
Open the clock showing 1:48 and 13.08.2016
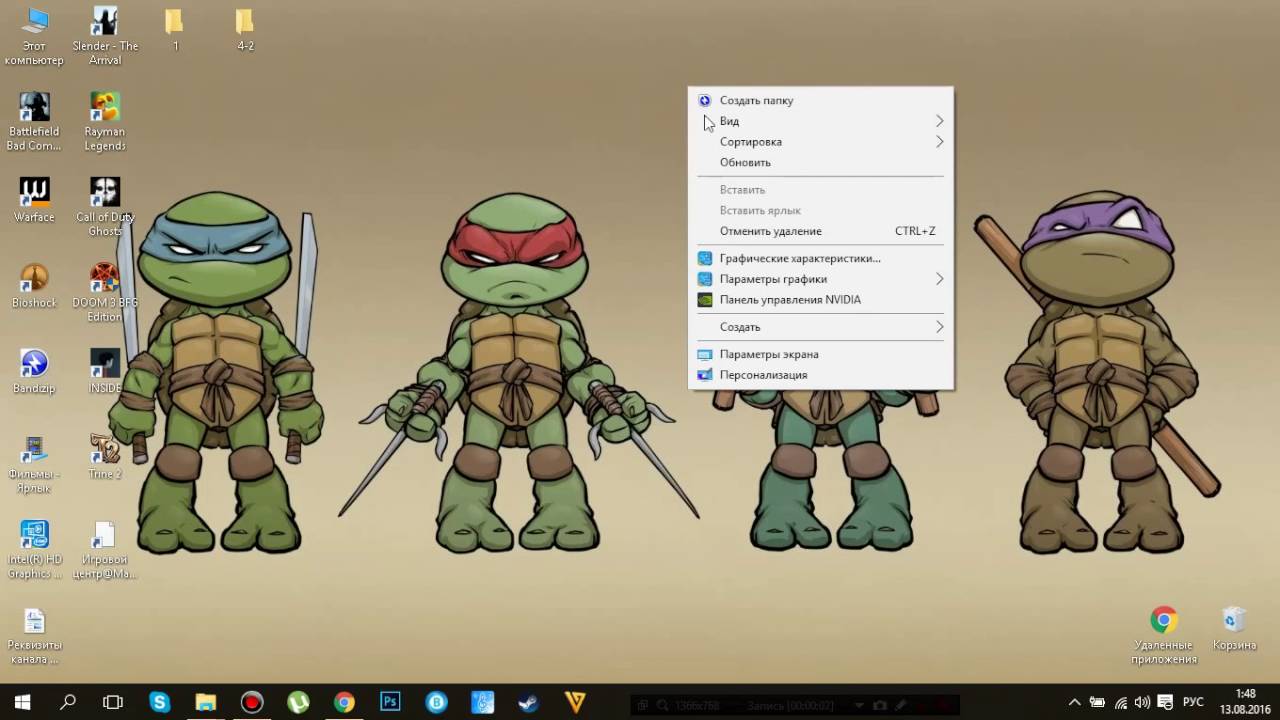(x=1245, y=701)
